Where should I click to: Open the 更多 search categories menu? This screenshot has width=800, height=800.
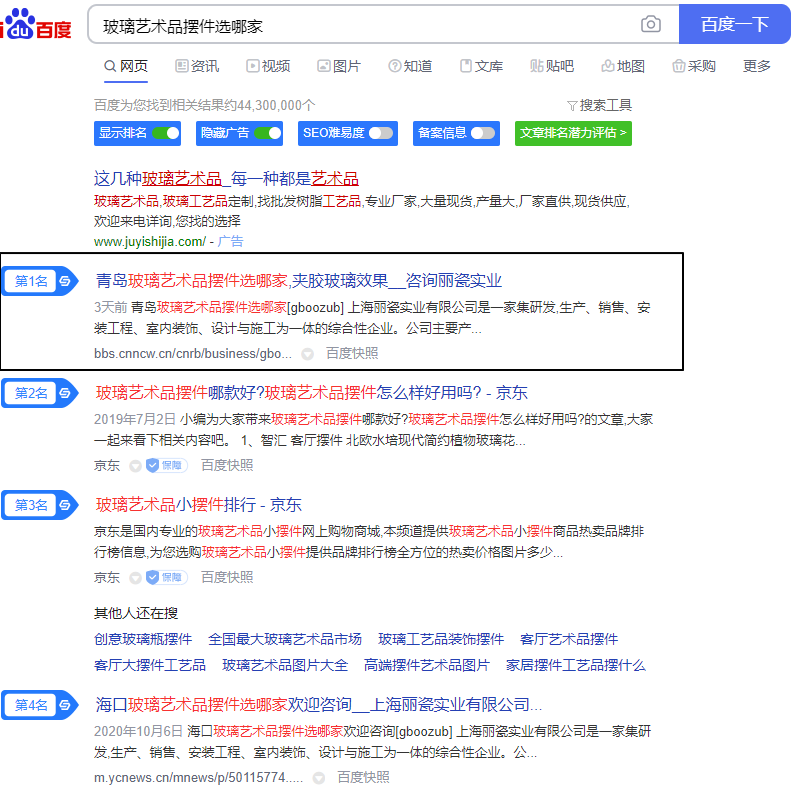click(x=756, y=66)
